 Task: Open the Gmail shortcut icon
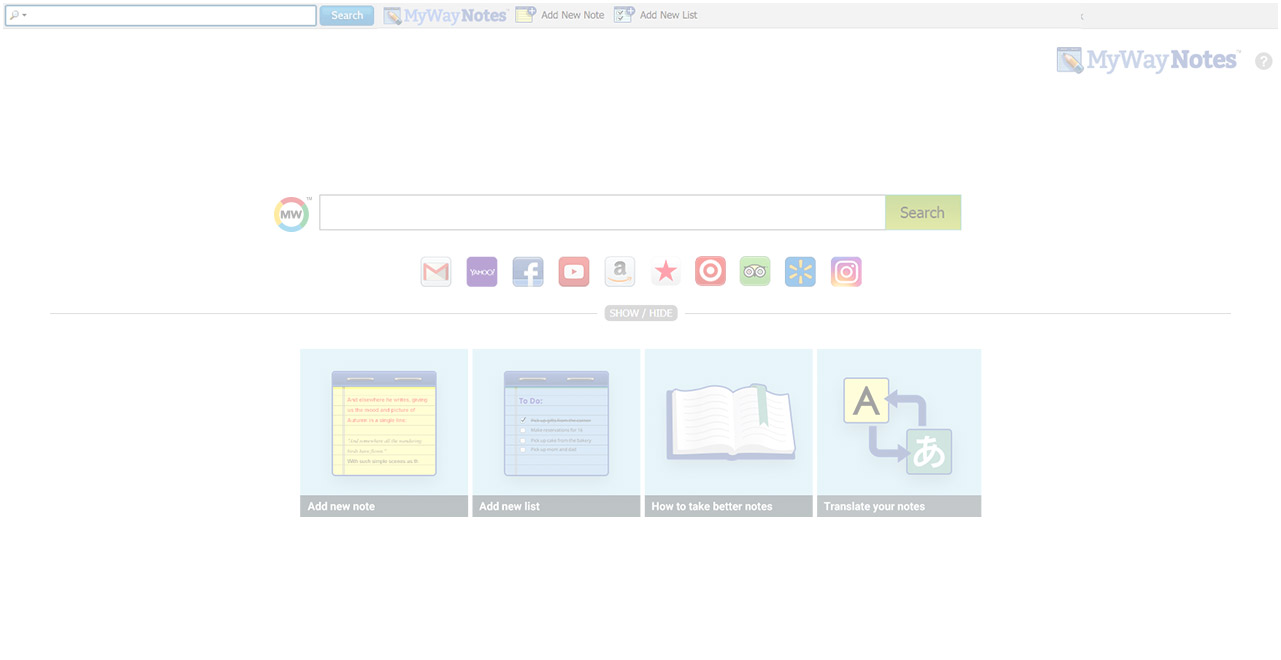(x=436, y=272)
